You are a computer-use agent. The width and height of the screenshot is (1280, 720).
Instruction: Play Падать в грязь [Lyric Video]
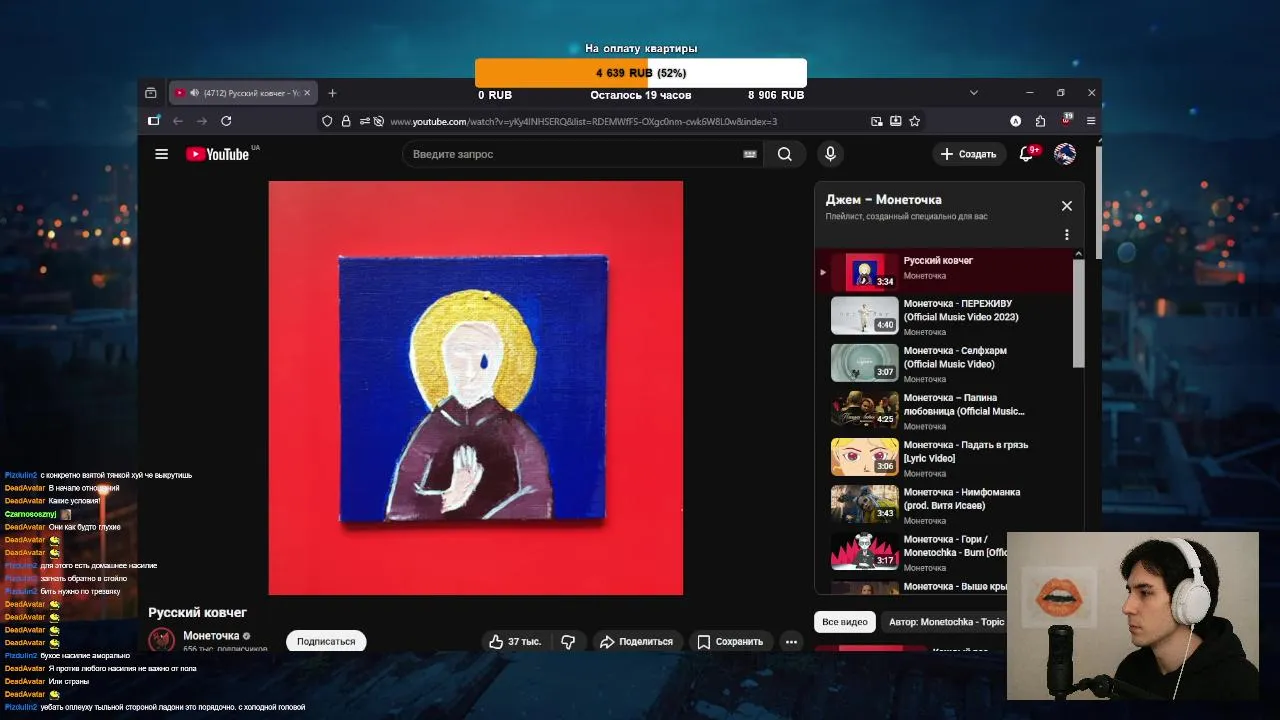tap(944, 457)
